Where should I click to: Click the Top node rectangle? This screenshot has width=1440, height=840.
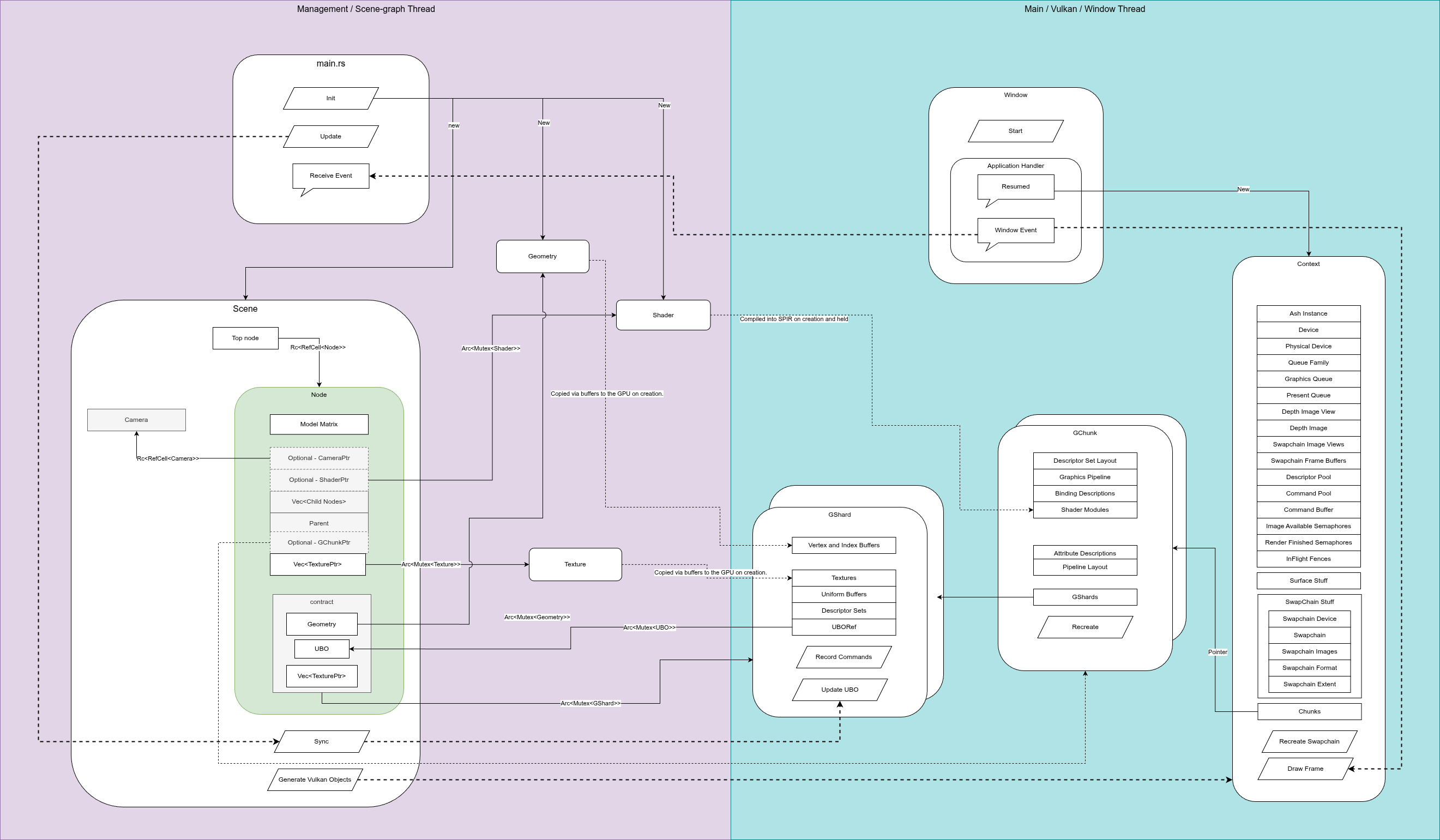[x=245, y=338]
